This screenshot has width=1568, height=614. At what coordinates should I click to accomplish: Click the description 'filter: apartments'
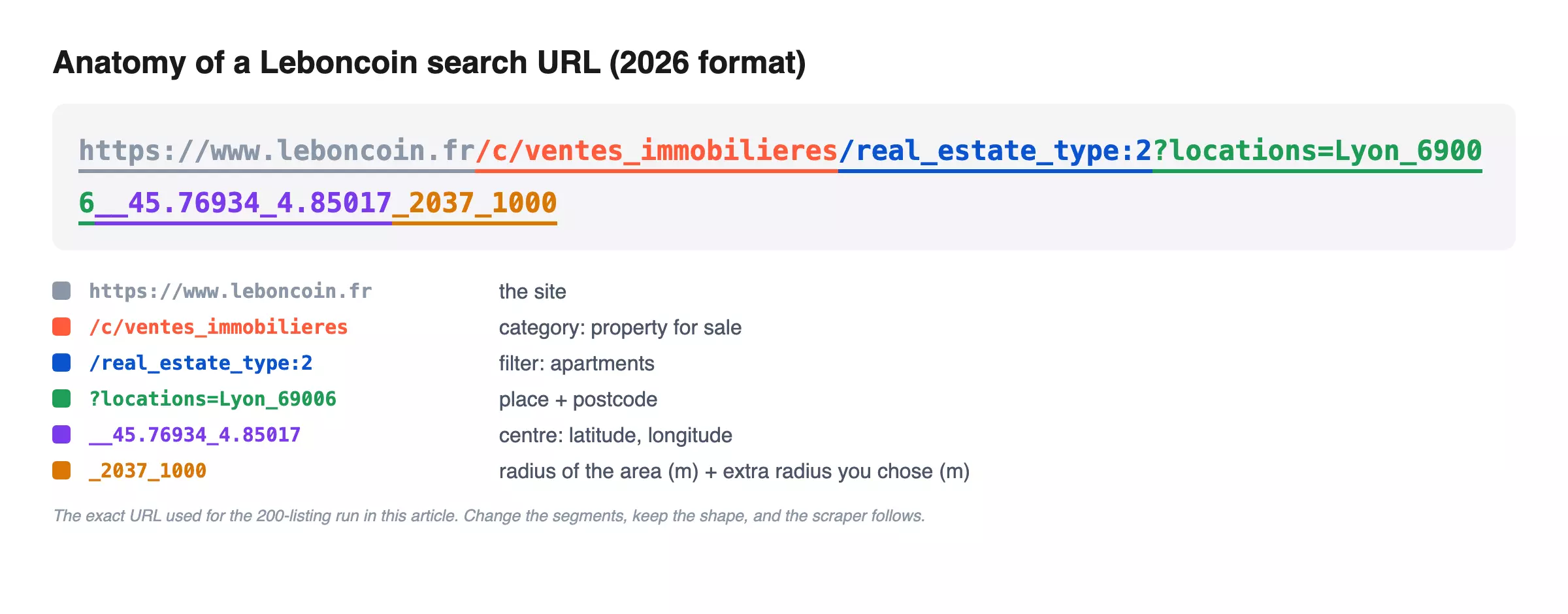click(576, 363)
